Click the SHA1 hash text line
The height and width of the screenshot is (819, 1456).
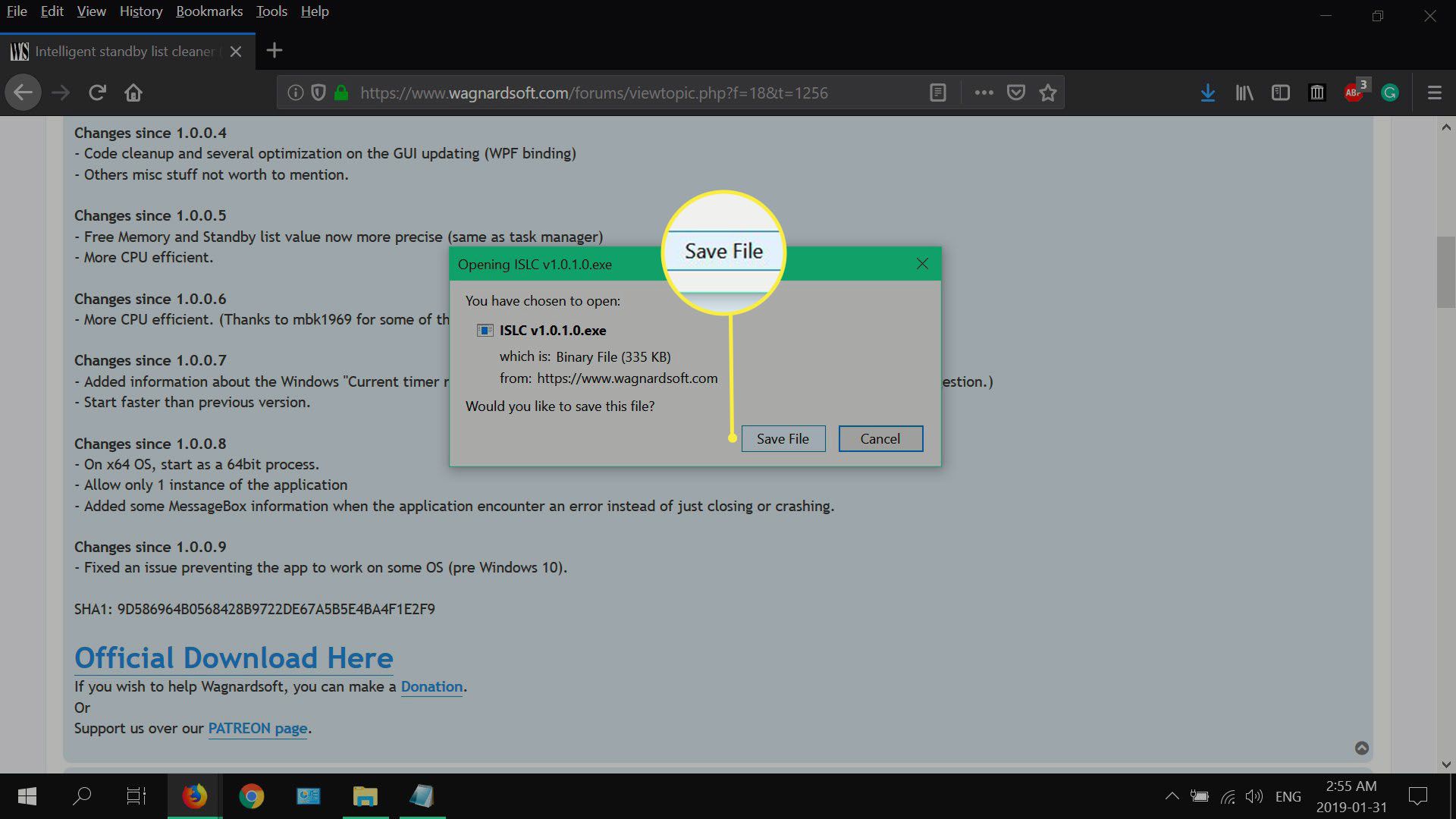coord(255,609)
